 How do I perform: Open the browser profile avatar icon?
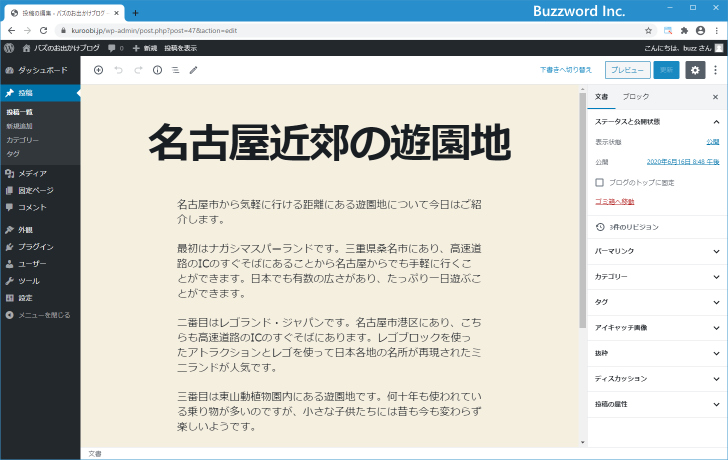tap(701, 31)
